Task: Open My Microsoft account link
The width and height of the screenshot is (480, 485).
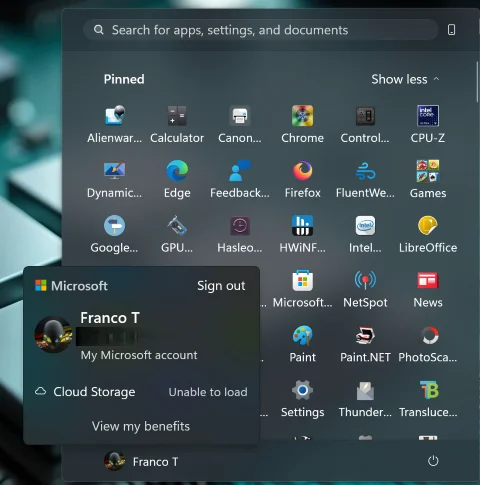Action: [x=139, y=355]
